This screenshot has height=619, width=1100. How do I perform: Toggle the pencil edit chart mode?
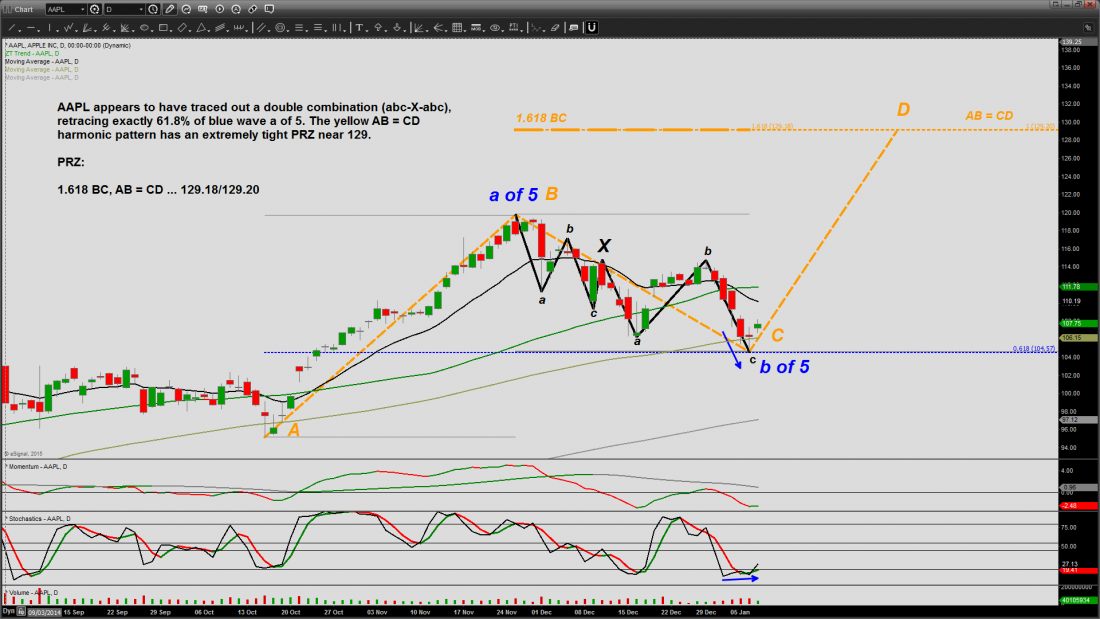[x=170, y=9]
